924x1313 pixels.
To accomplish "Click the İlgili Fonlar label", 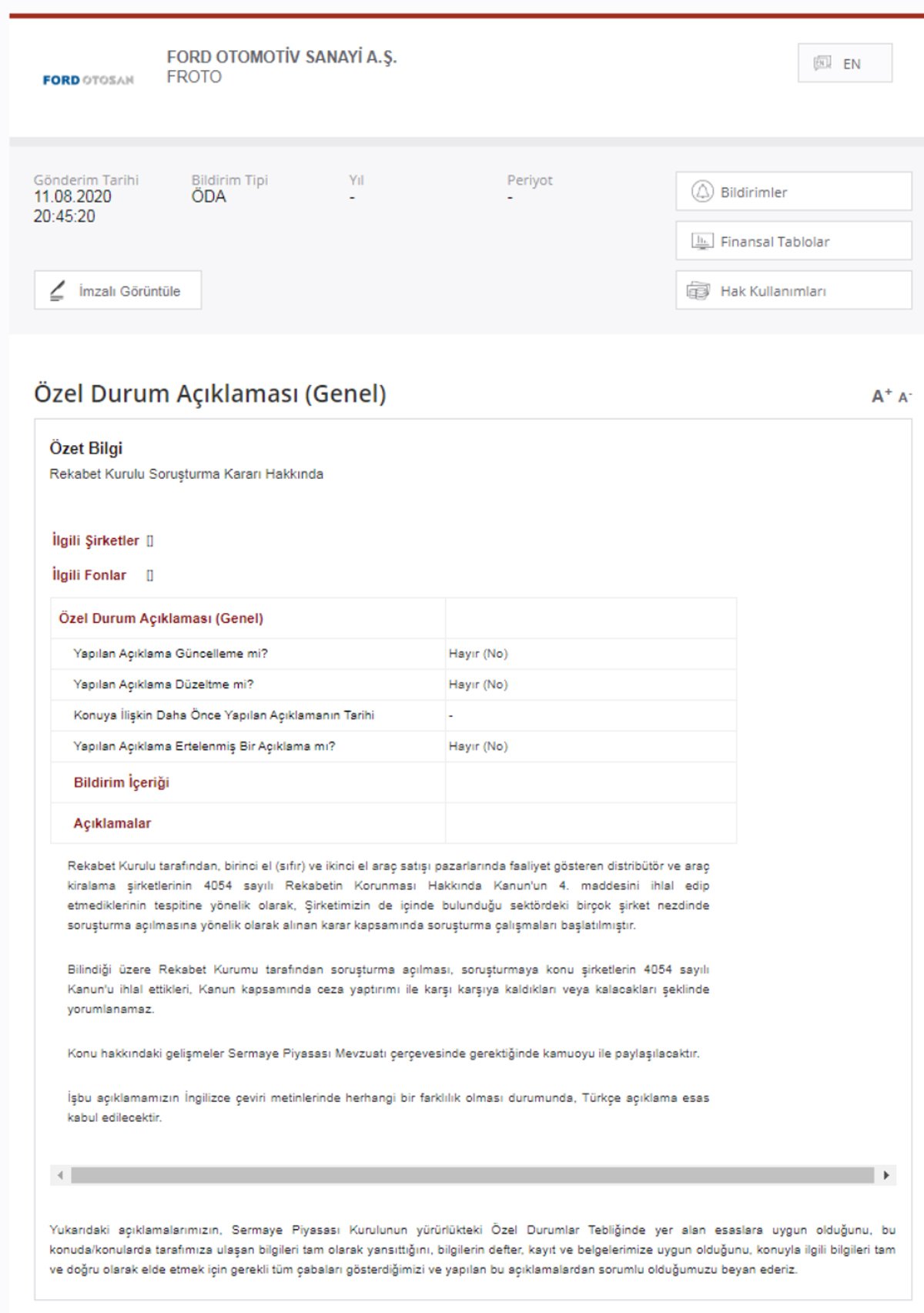I will (89, 575).
